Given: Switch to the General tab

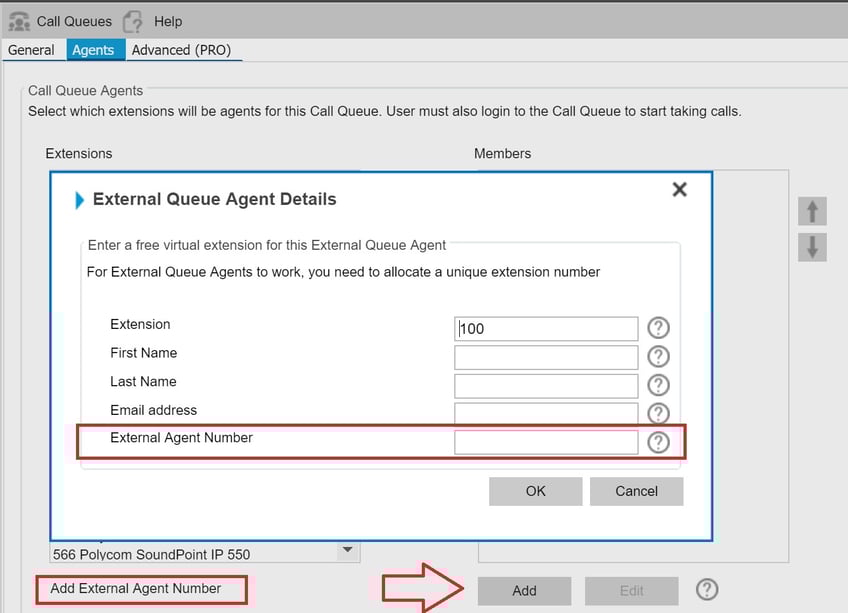Looking at the screenshot, I should [x=31, y=50].
